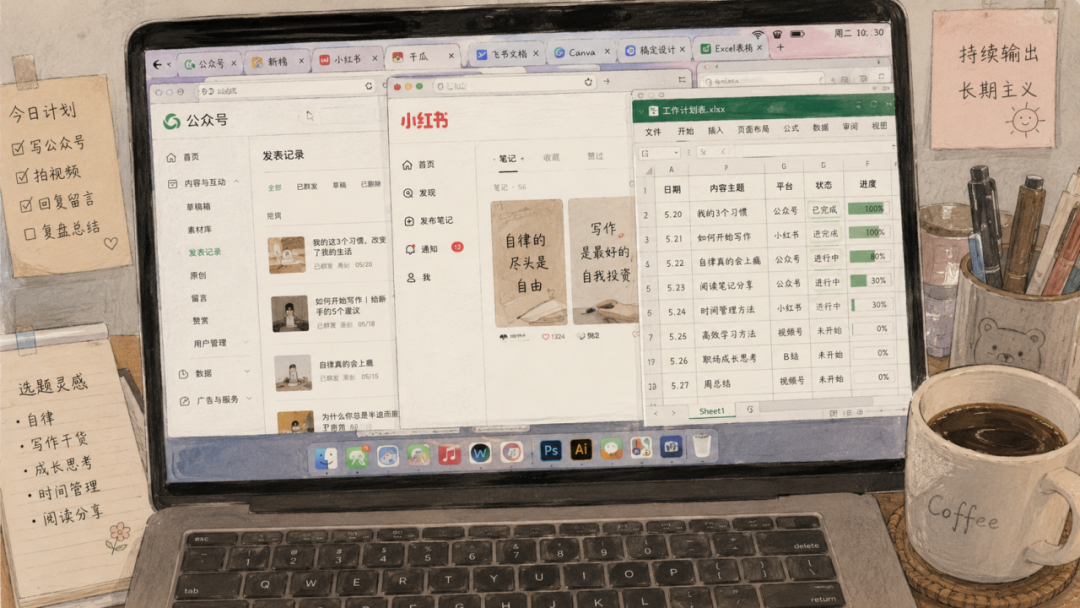Filter 发表记录 by 已群发
Screen dimensions: 1080x608
click(x=307, y=187)
